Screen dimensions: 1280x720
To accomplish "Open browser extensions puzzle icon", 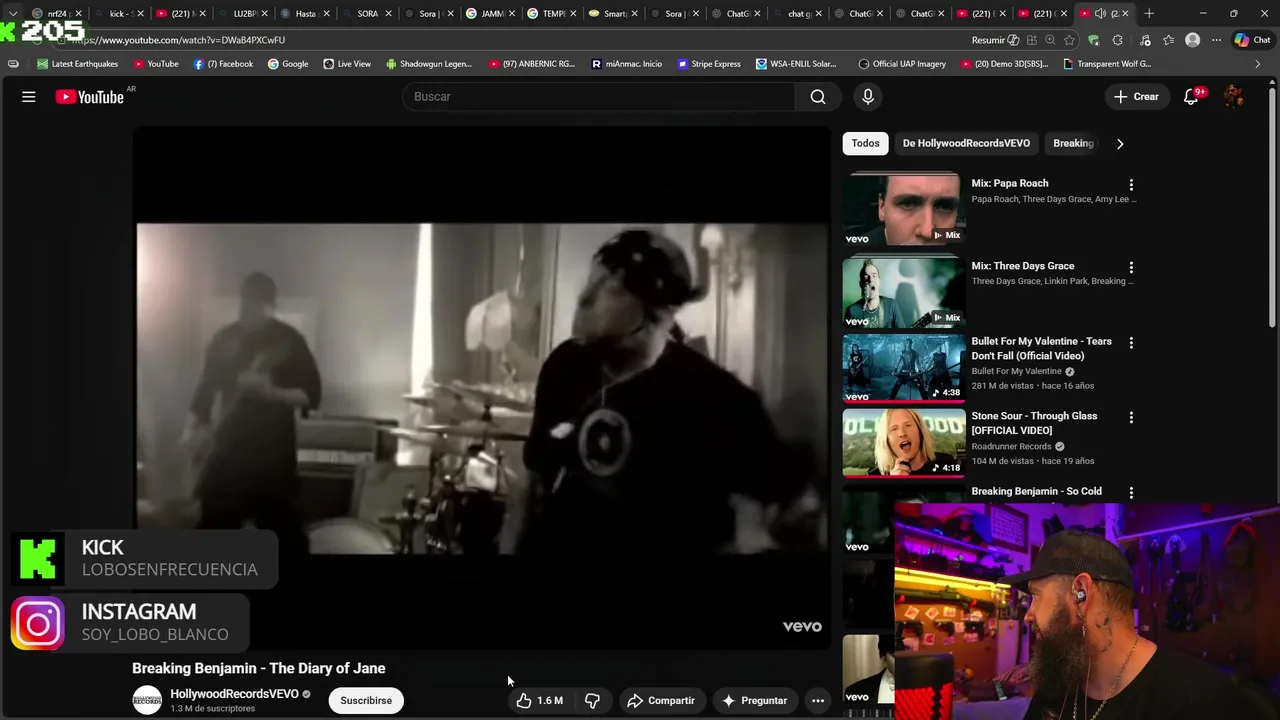I will click(1118, 40).
